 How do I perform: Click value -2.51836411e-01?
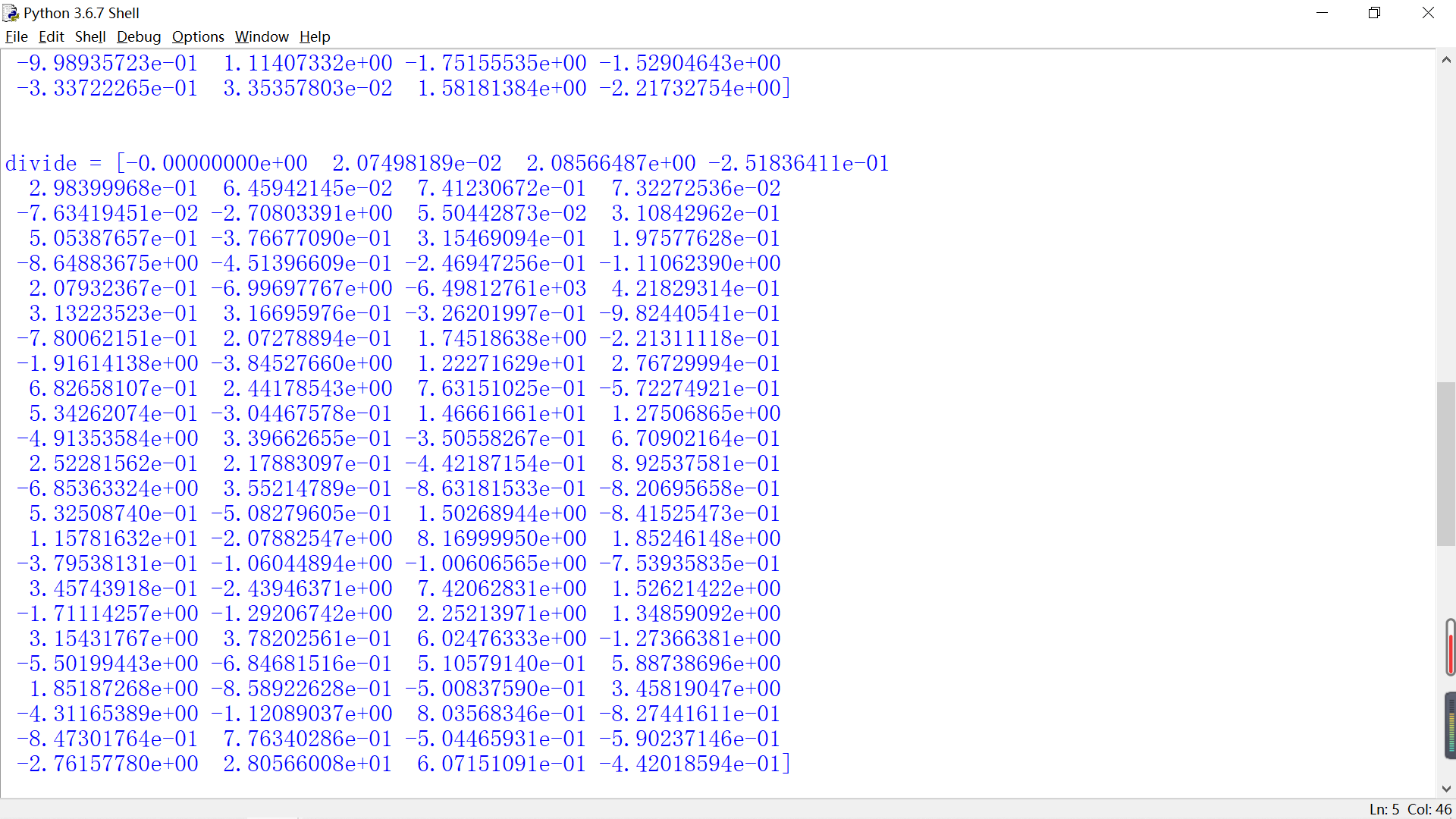799,163
